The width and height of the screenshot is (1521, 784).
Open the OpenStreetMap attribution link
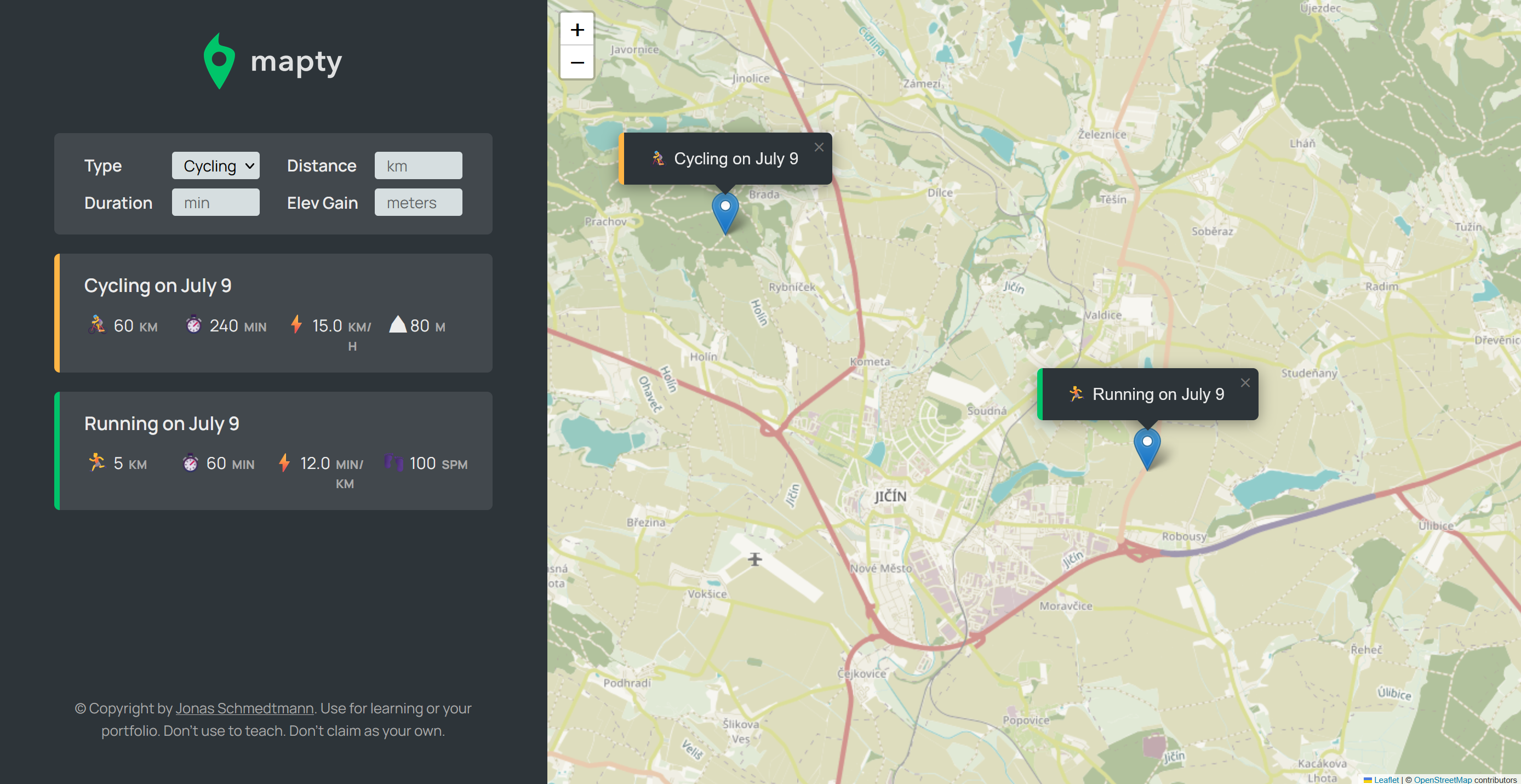pos(1442,779)
